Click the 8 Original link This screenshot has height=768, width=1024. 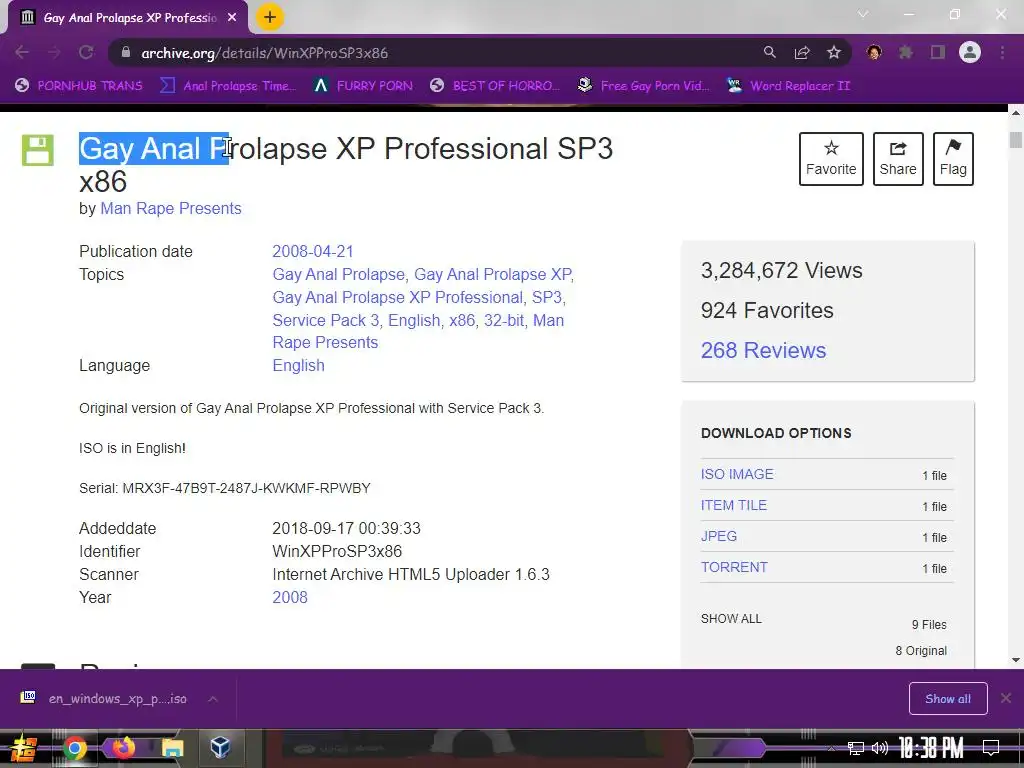pos(921,650)
